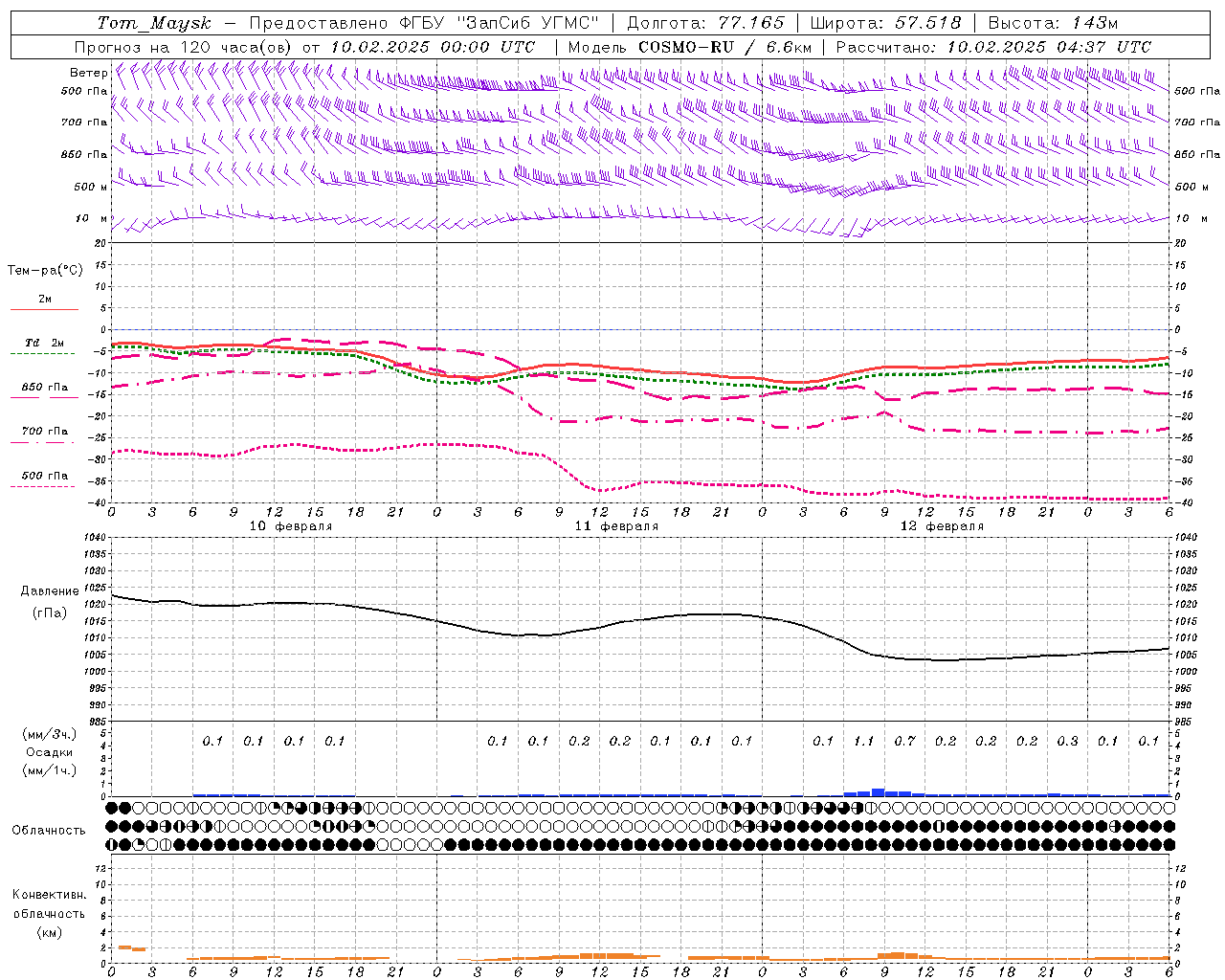The image size is (1225, 980).
Task: Click the Осадки precipitation label
Action: pos(50,752)
